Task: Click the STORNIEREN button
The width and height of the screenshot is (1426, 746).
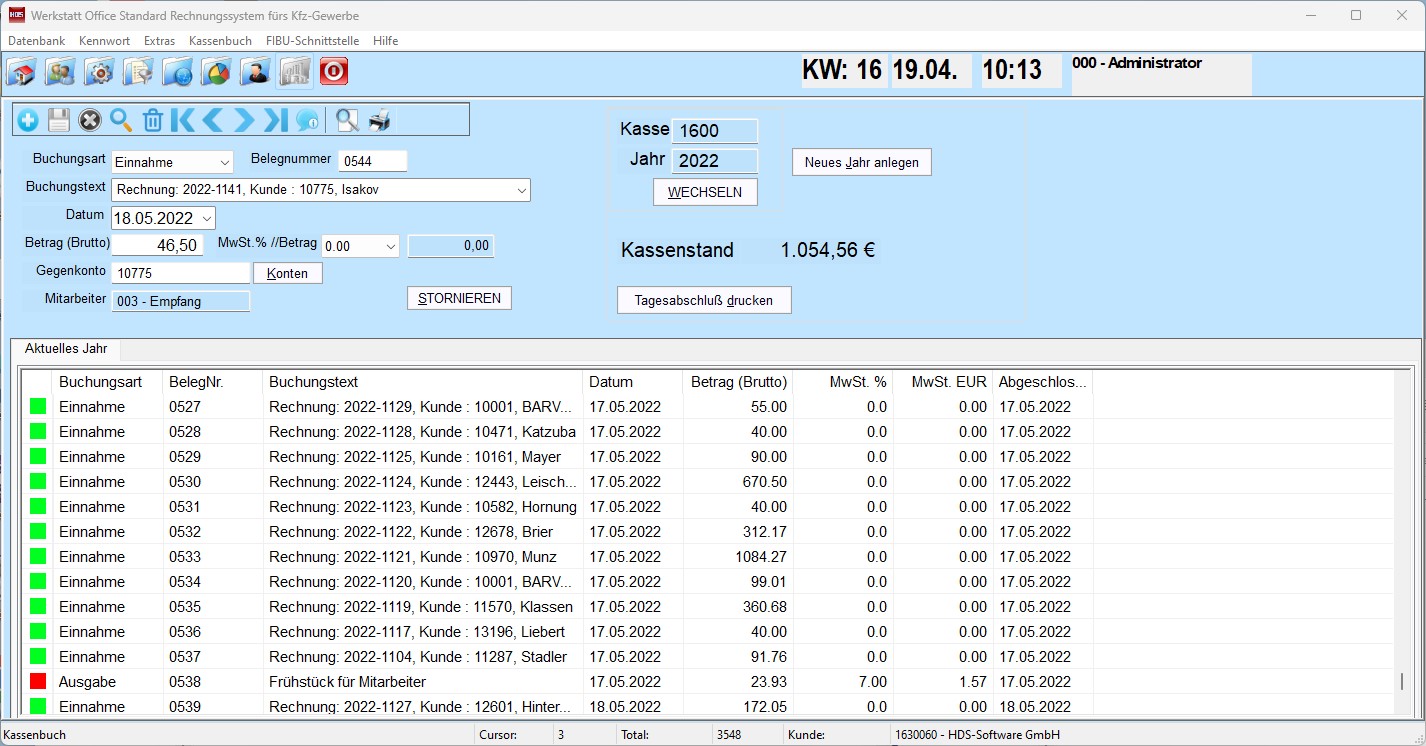Action: point(459,298)
